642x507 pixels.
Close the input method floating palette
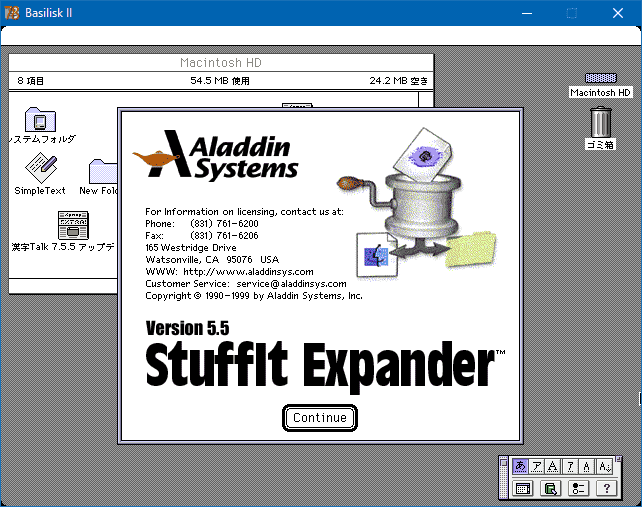pyautogui.click(x=504, y=462)
